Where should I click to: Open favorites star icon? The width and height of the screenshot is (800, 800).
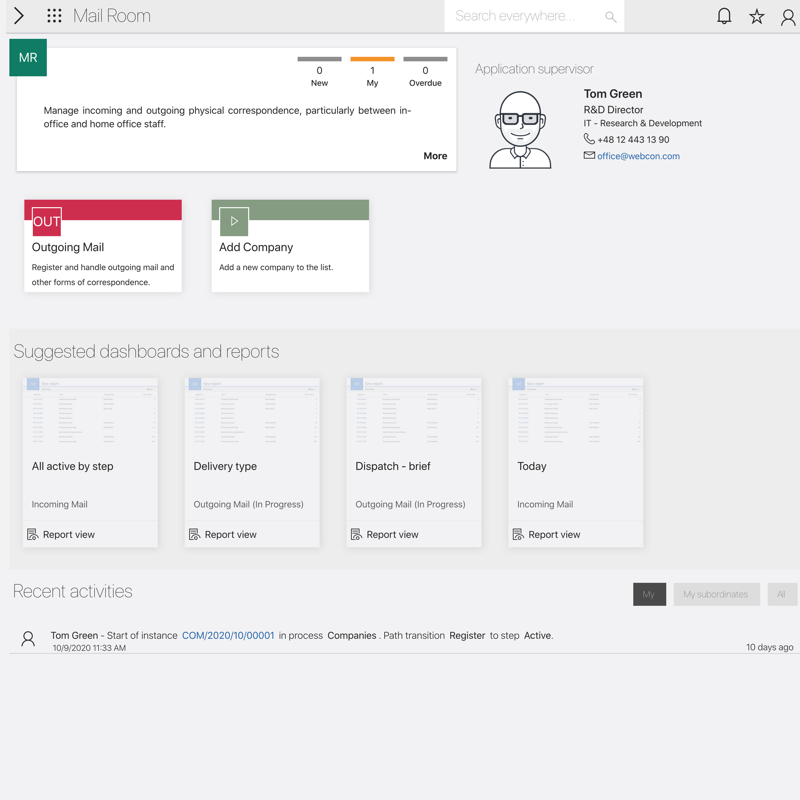tap(757, 16)
